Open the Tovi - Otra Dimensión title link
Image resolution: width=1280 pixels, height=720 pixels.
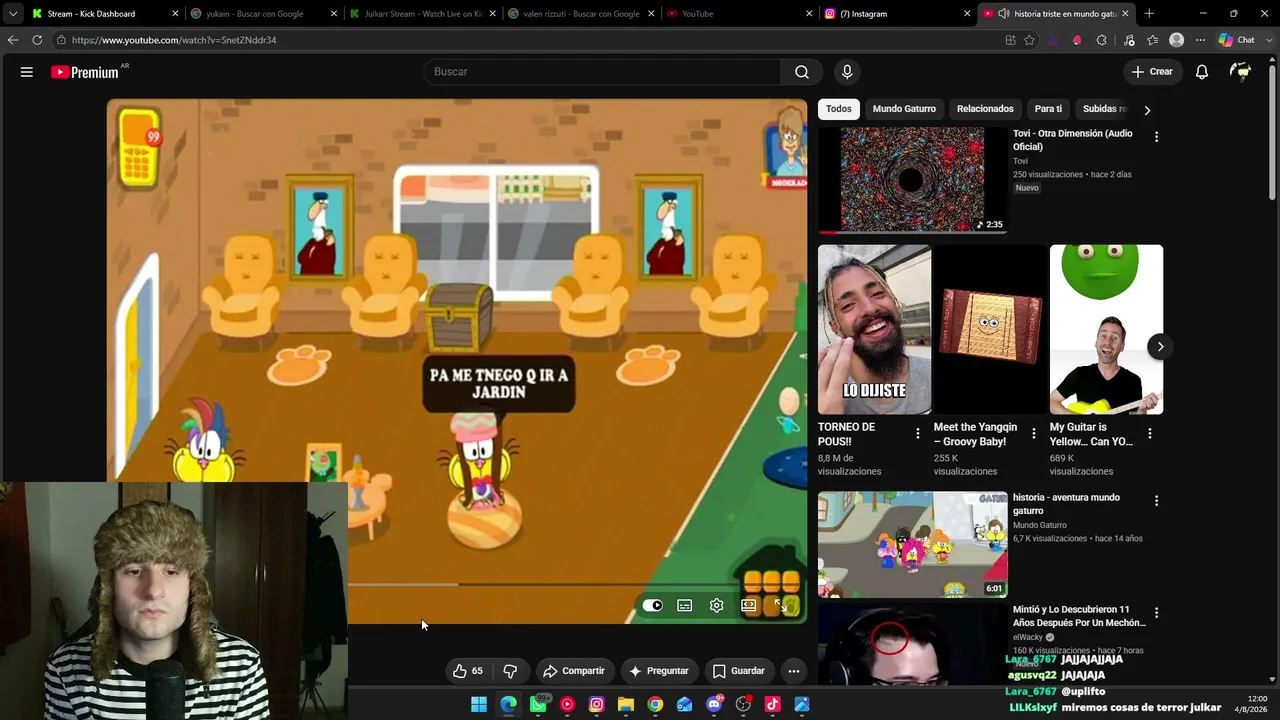[x=1073, y=140]
